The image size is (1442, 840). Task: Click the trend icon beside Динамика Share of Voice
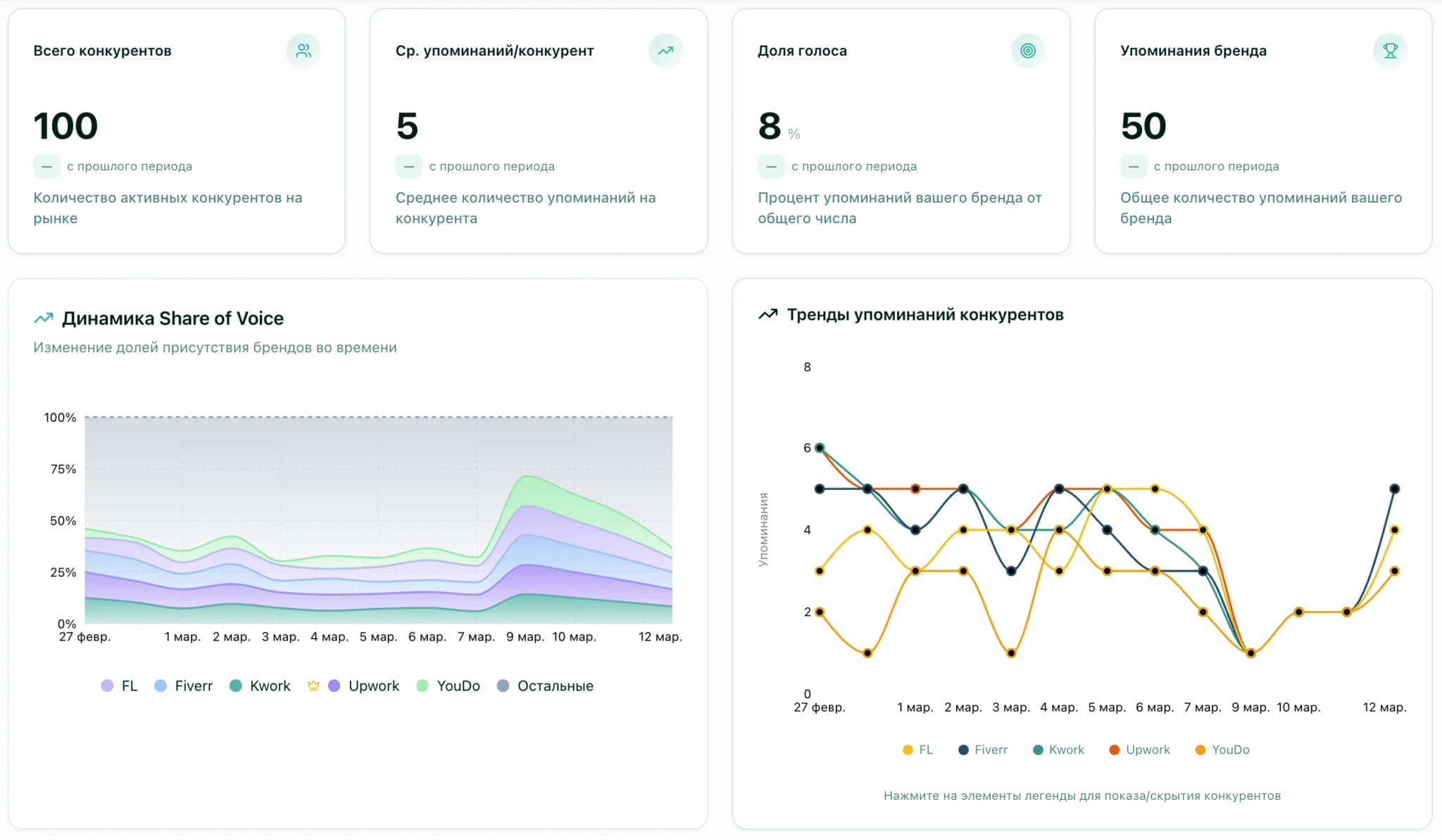(44, 318)
